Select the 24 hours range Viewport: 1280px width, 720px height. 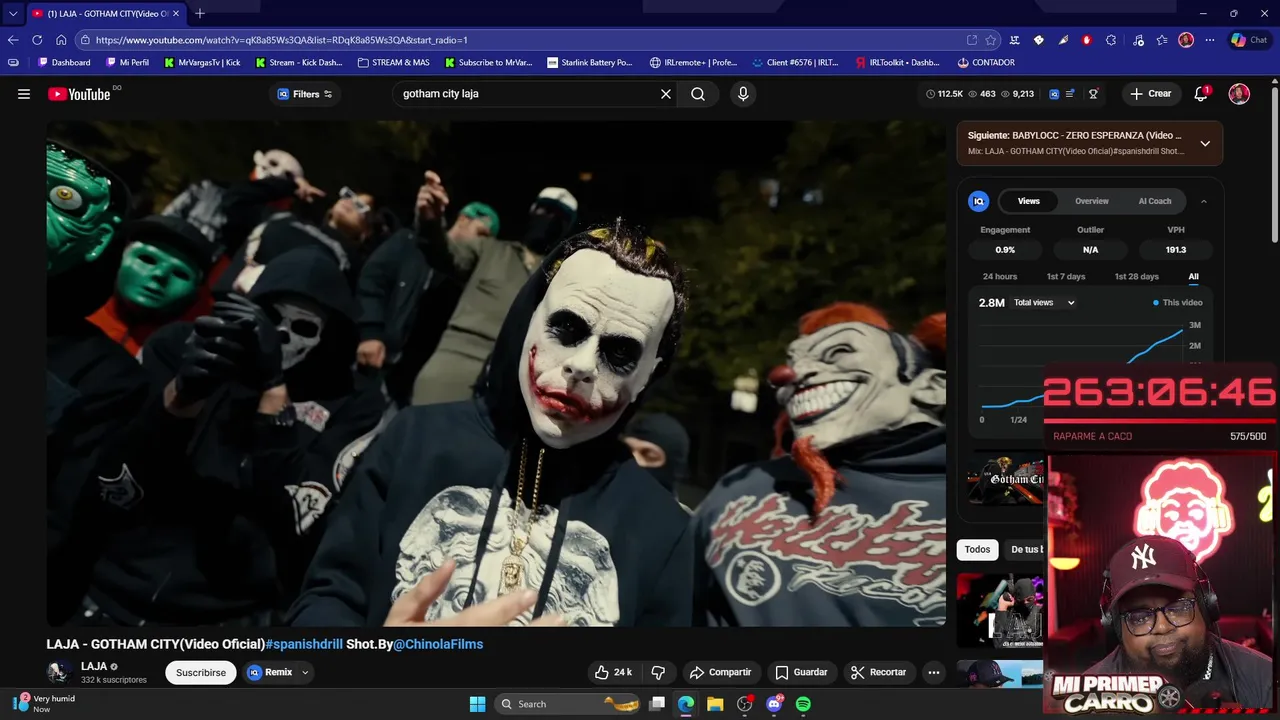(x=999, y=276)
